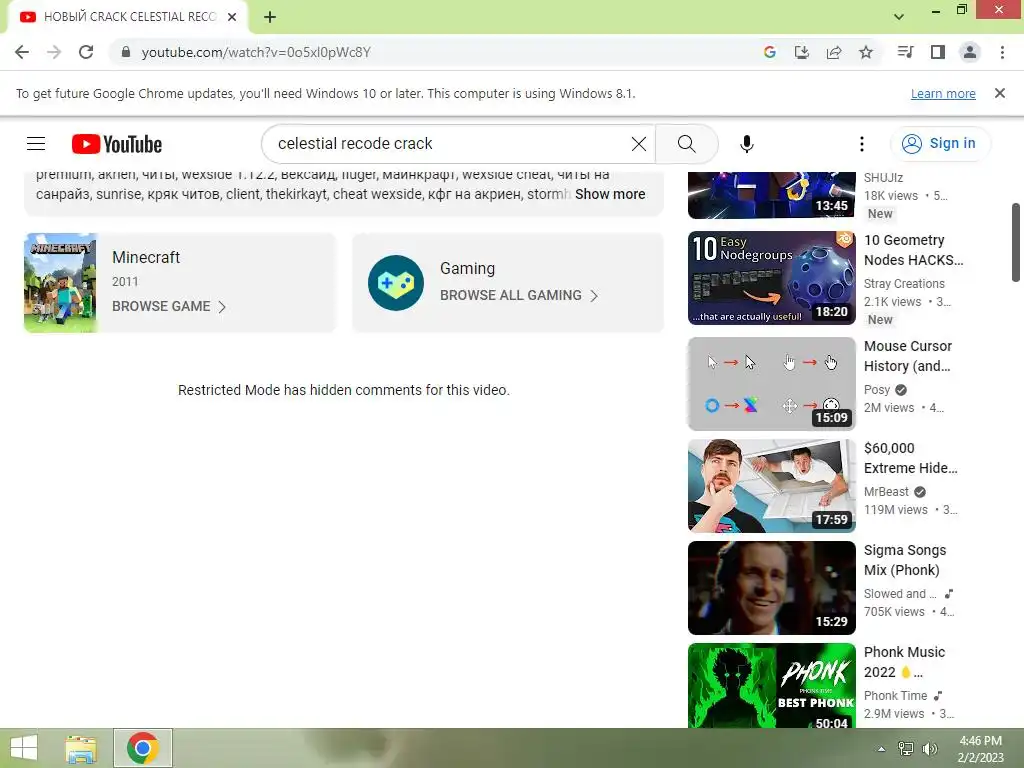Viewport: 1024px width, 768px height.
Task: Click the Phonk Time channel name
Action: click(895, 696)
